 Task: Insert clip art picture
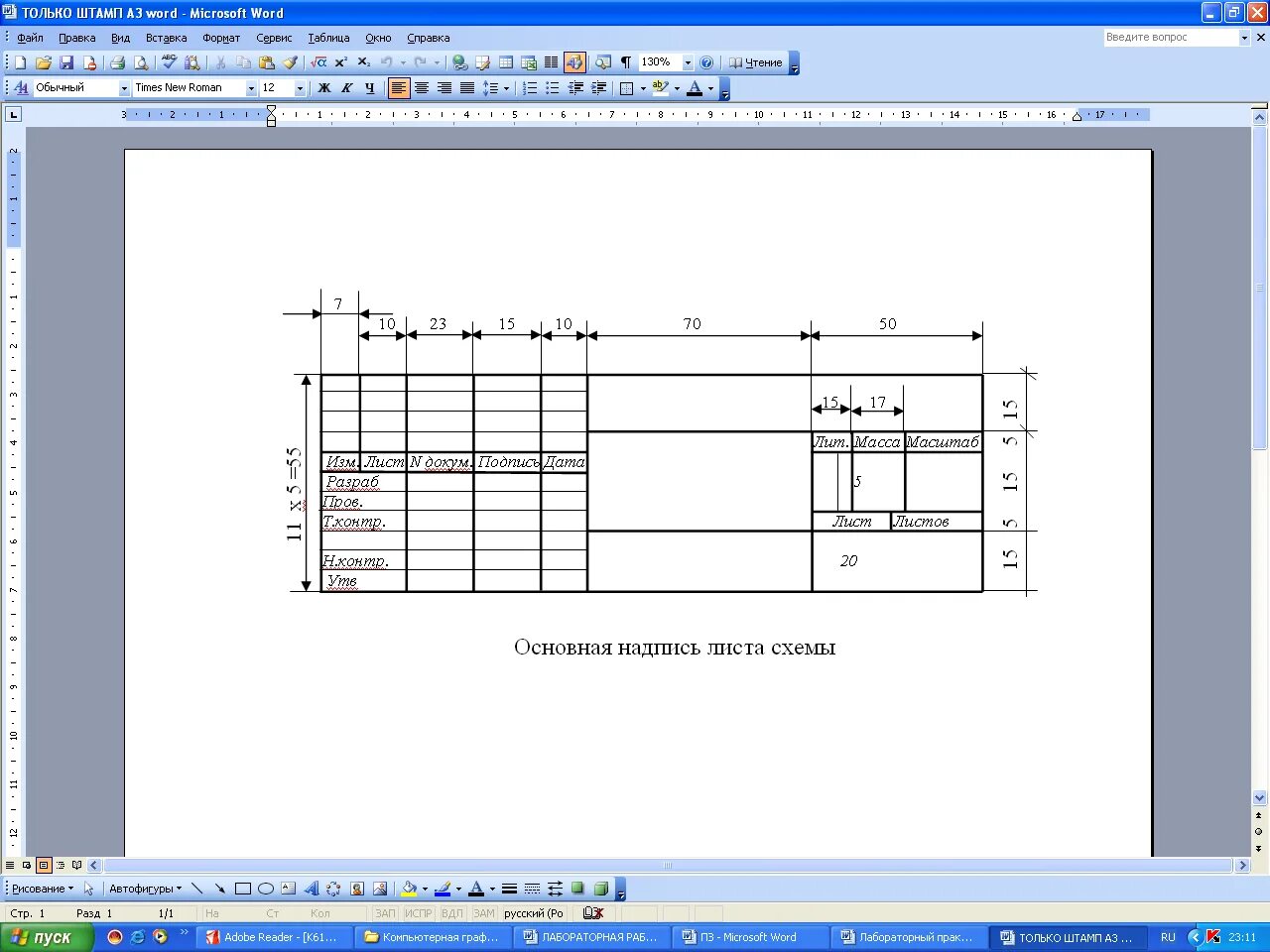tap(357, 889)
